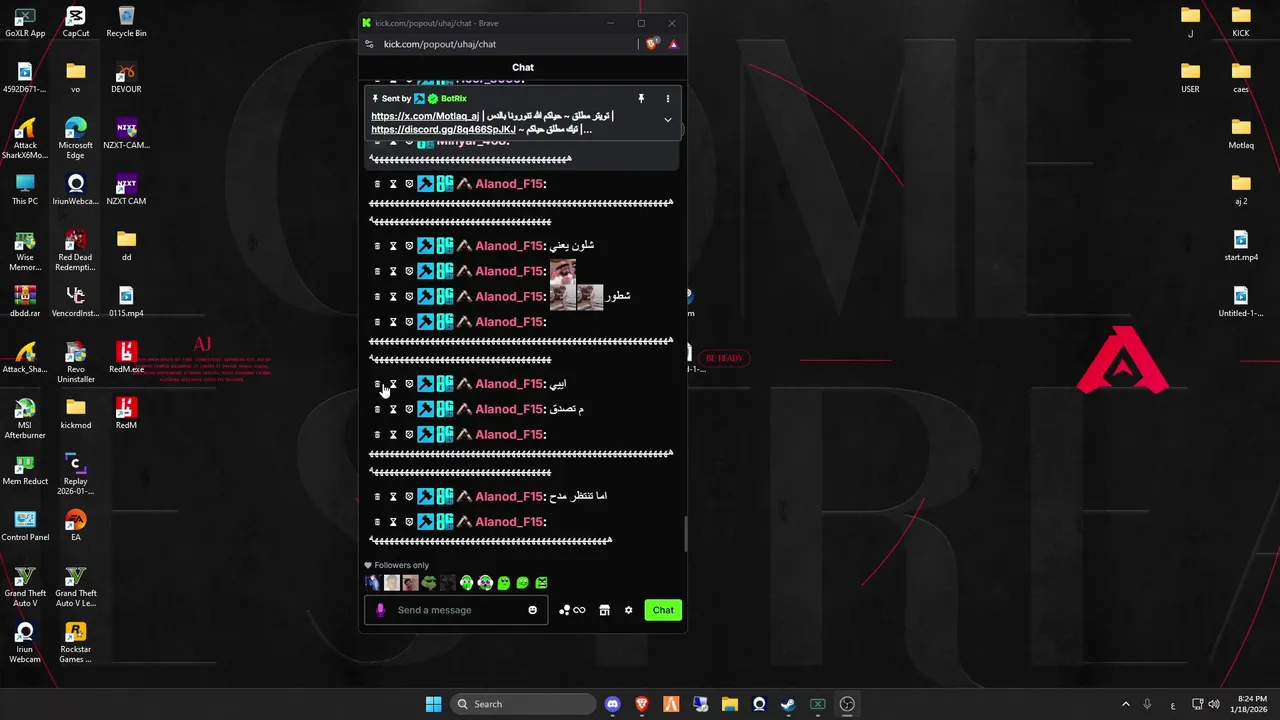Open Brave Shields icon in address bar
This screenshot has width=1280, height=720.
coord(652,44)
